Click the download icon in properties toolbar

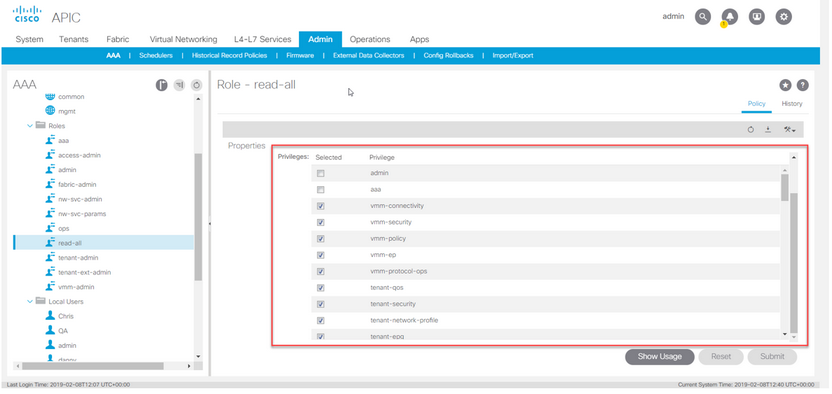click(x=768, y=130)
